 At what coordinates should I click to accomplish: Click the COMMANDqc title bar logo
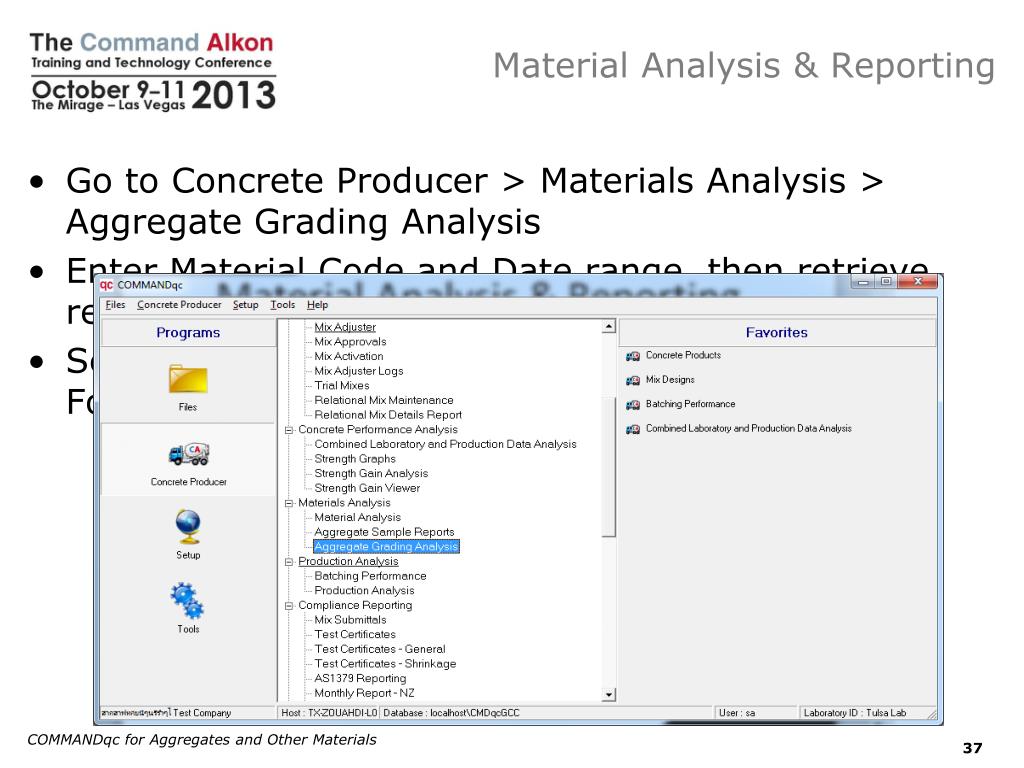point(106,285)
